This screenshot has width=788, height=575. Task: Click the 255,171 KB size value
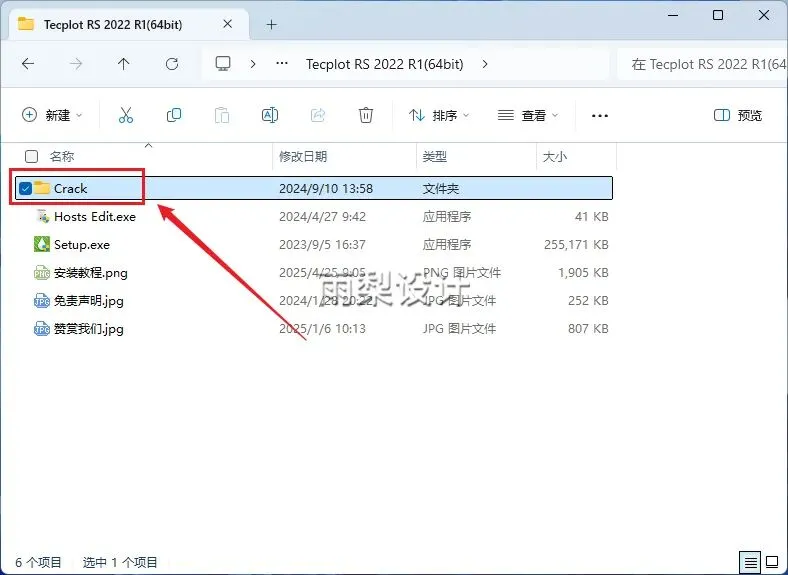(576, 245)
